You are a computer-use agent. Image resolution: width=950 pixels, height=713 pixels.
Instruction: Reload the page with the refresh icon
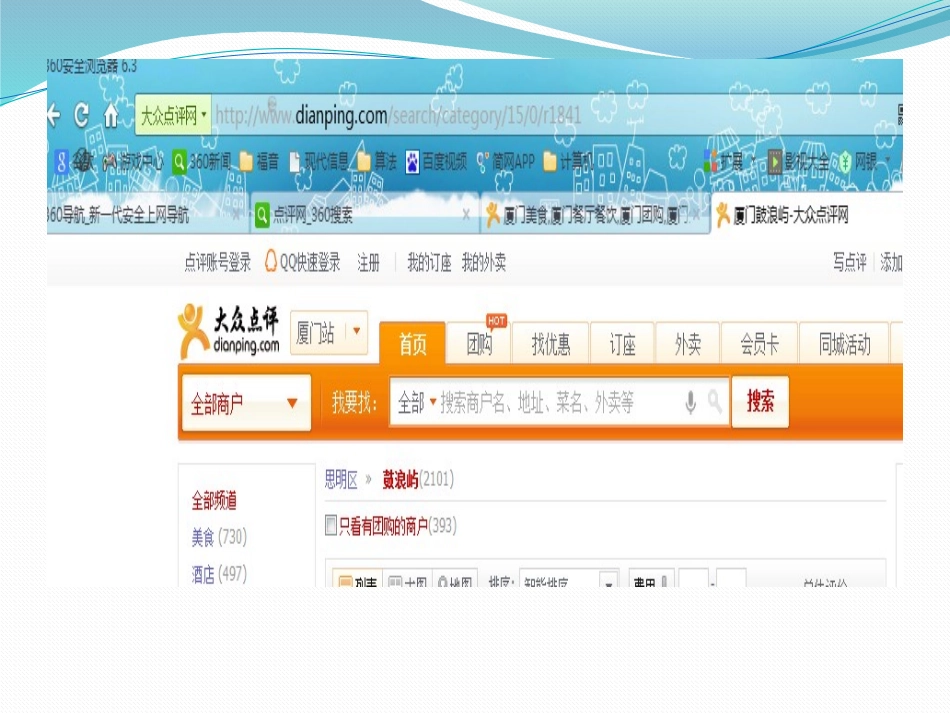point(82,114)
